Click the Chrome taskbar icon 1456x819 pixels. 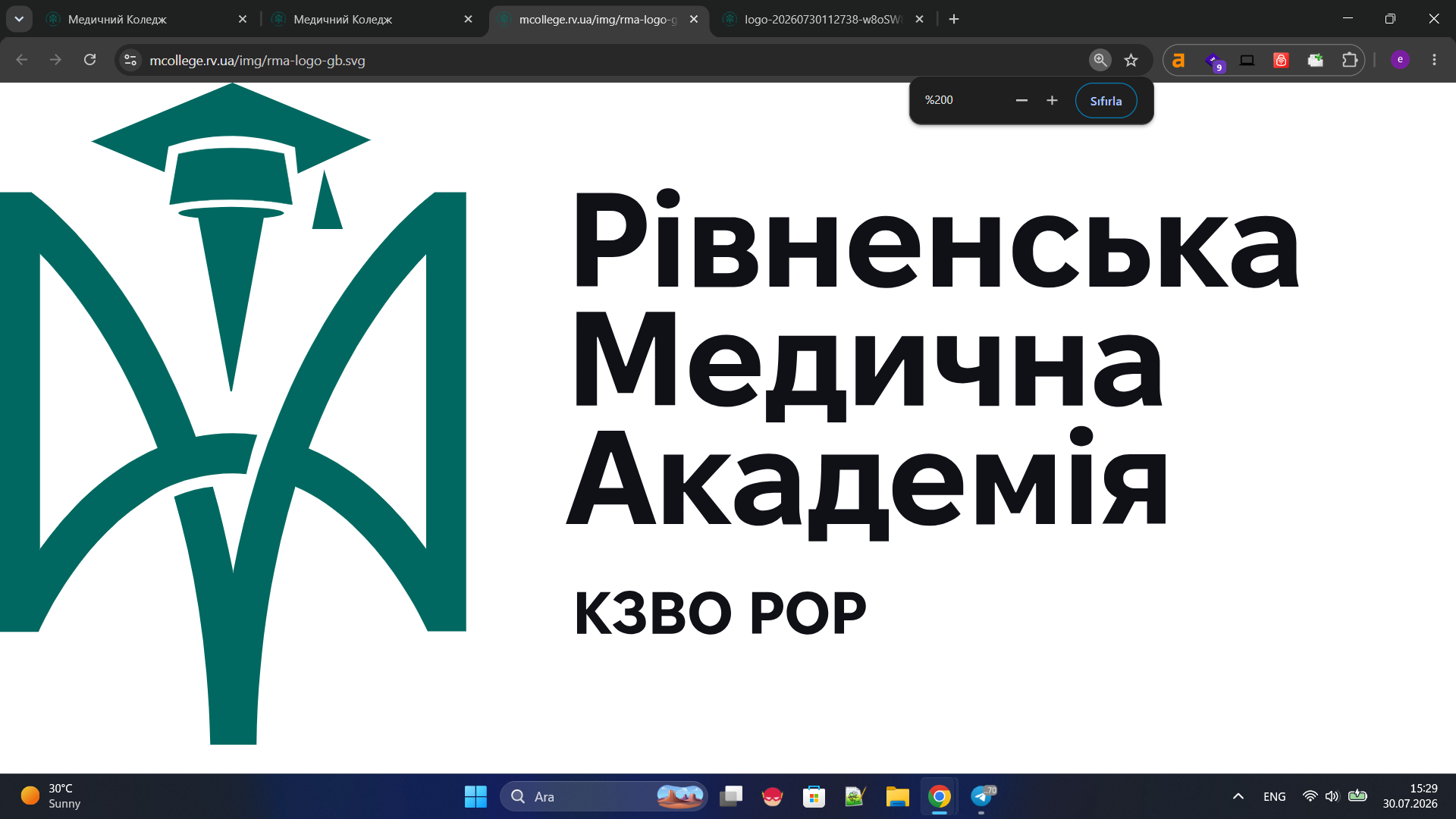(939, 796)
